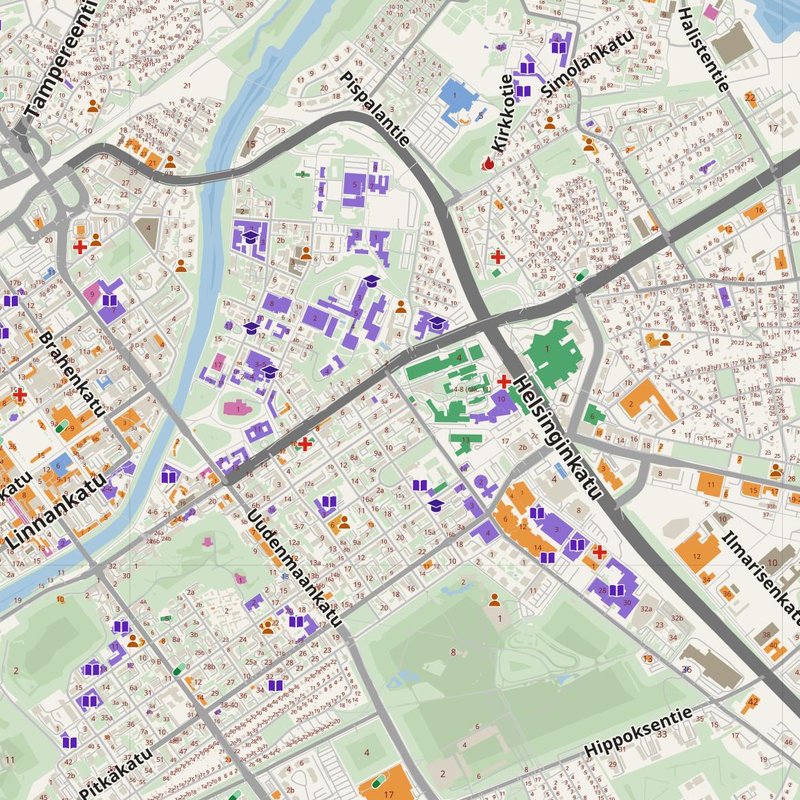Screen dimensions: 800x800
Task: Select person icon beside Tampereentie label
Action: click(x=93, y=106)
